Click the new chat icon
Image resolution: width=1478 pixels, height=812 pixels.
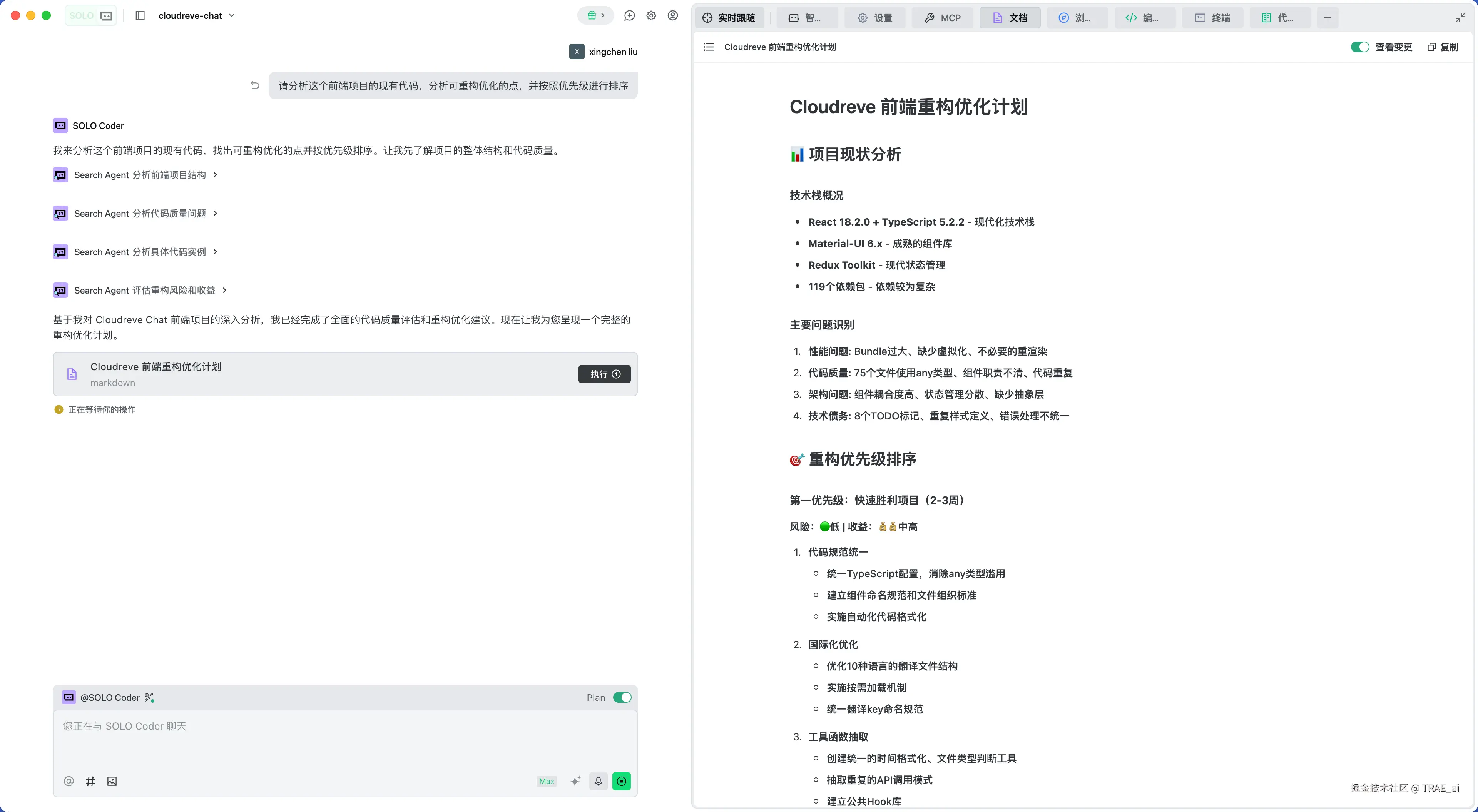629,15
